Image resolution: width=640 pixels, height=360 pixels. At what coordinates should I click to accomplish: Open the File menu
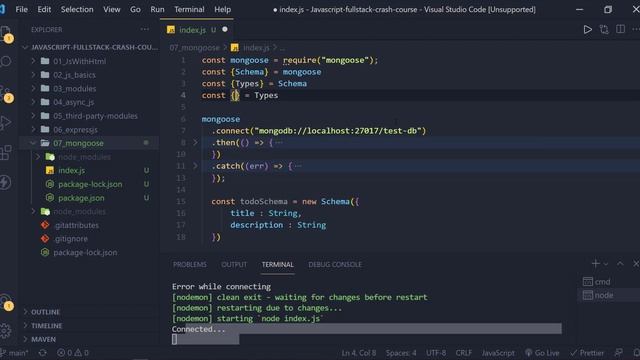(22, 9)
